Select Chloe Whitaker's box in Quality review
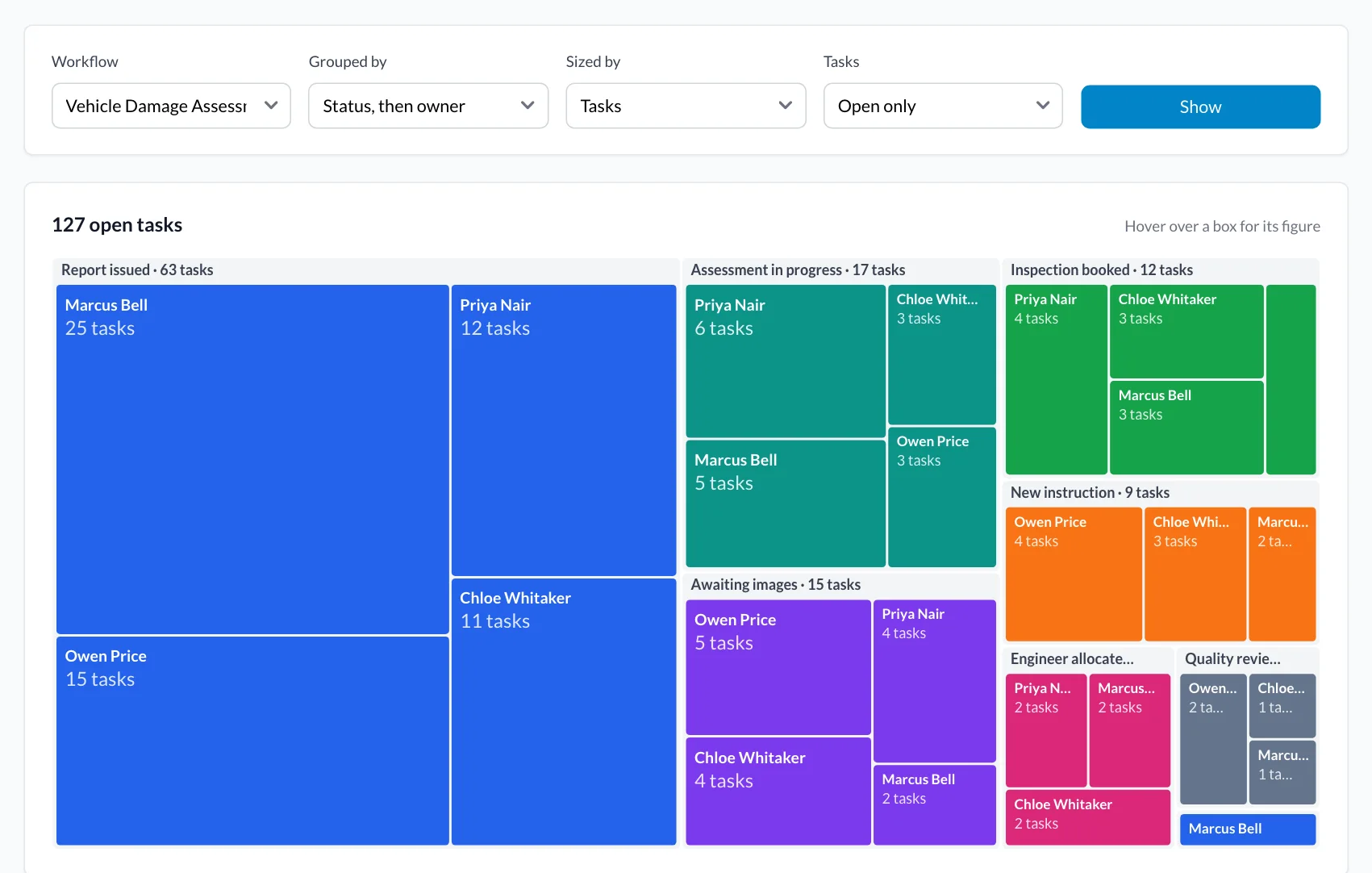Viewport: 1372px width, 873px height. coord(1282,706)
